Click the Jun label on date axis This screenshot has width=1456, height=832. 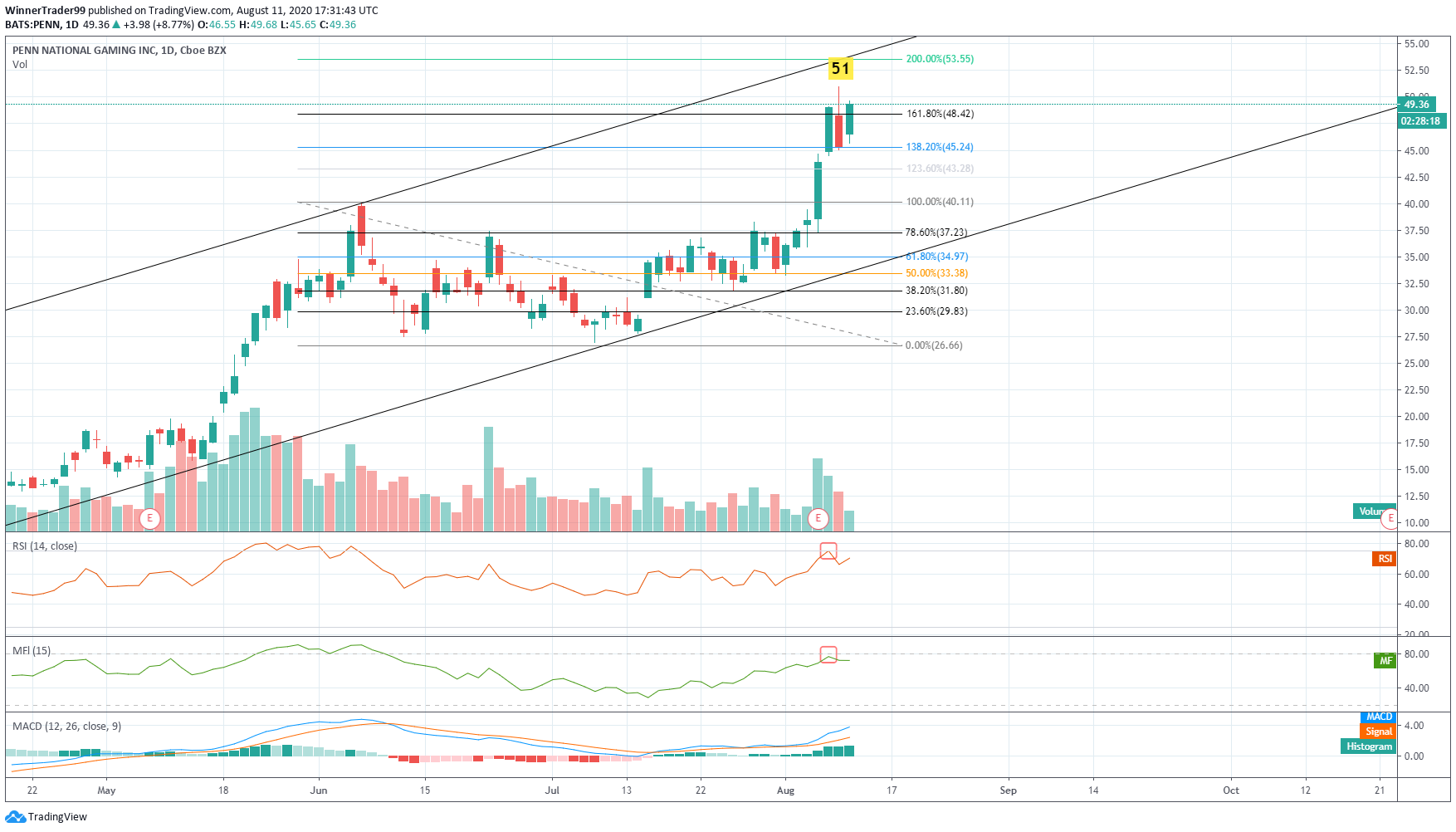click(319, 790)
